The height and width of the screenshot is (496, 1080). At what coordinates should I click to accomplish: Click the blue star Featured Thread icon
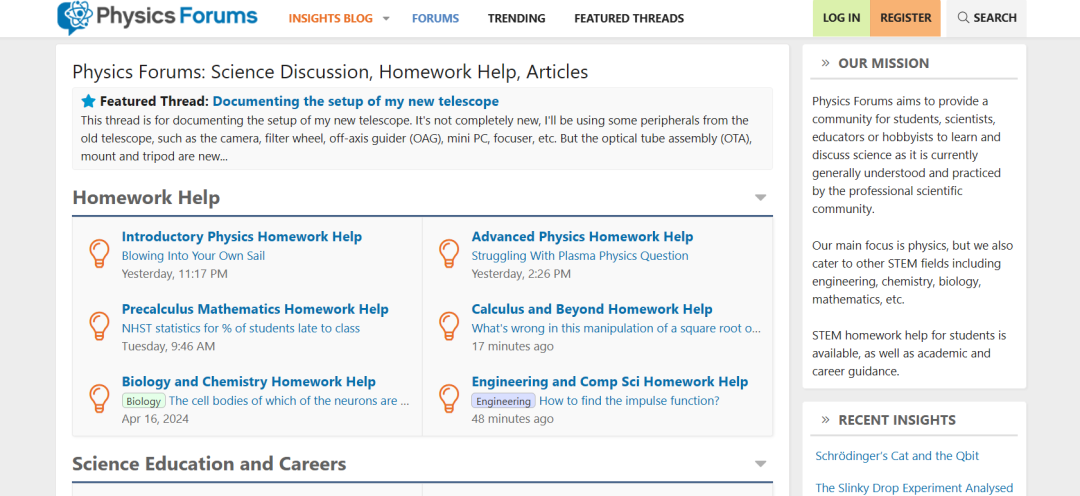point(88,101)
